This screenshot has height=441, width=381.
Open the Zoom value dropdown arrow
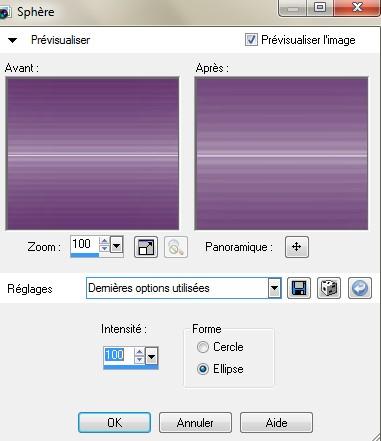pyautogui.click(x=116, y=246)
